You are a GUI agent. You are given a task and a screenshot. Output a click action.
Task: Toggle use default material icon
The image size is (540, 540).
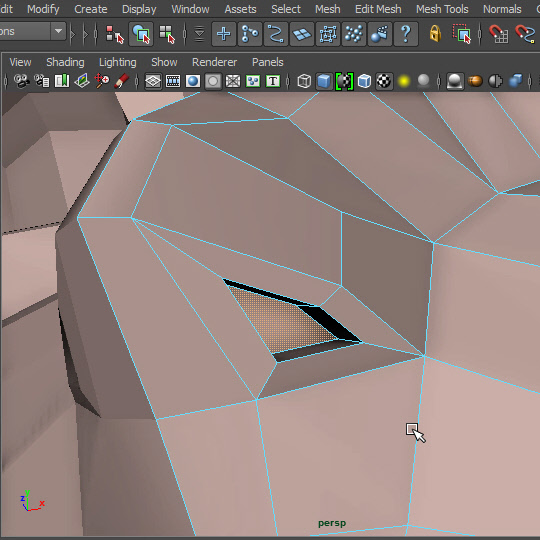coord(344,81)
